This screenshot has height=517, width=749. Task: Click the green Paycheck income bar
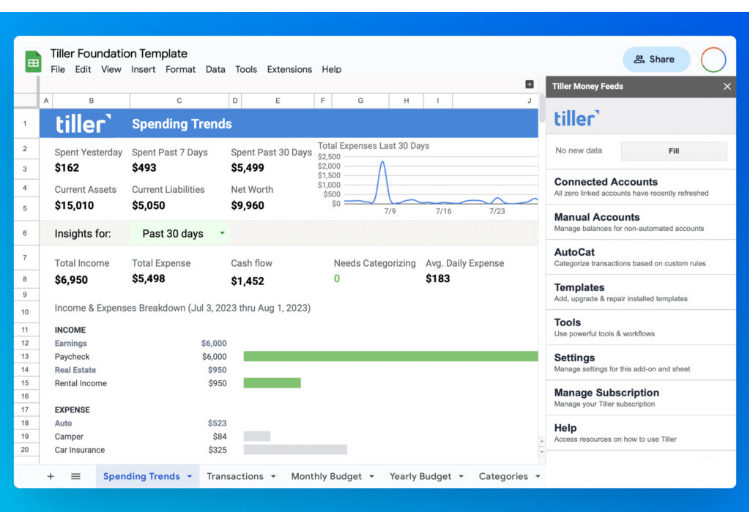point(390,356)
